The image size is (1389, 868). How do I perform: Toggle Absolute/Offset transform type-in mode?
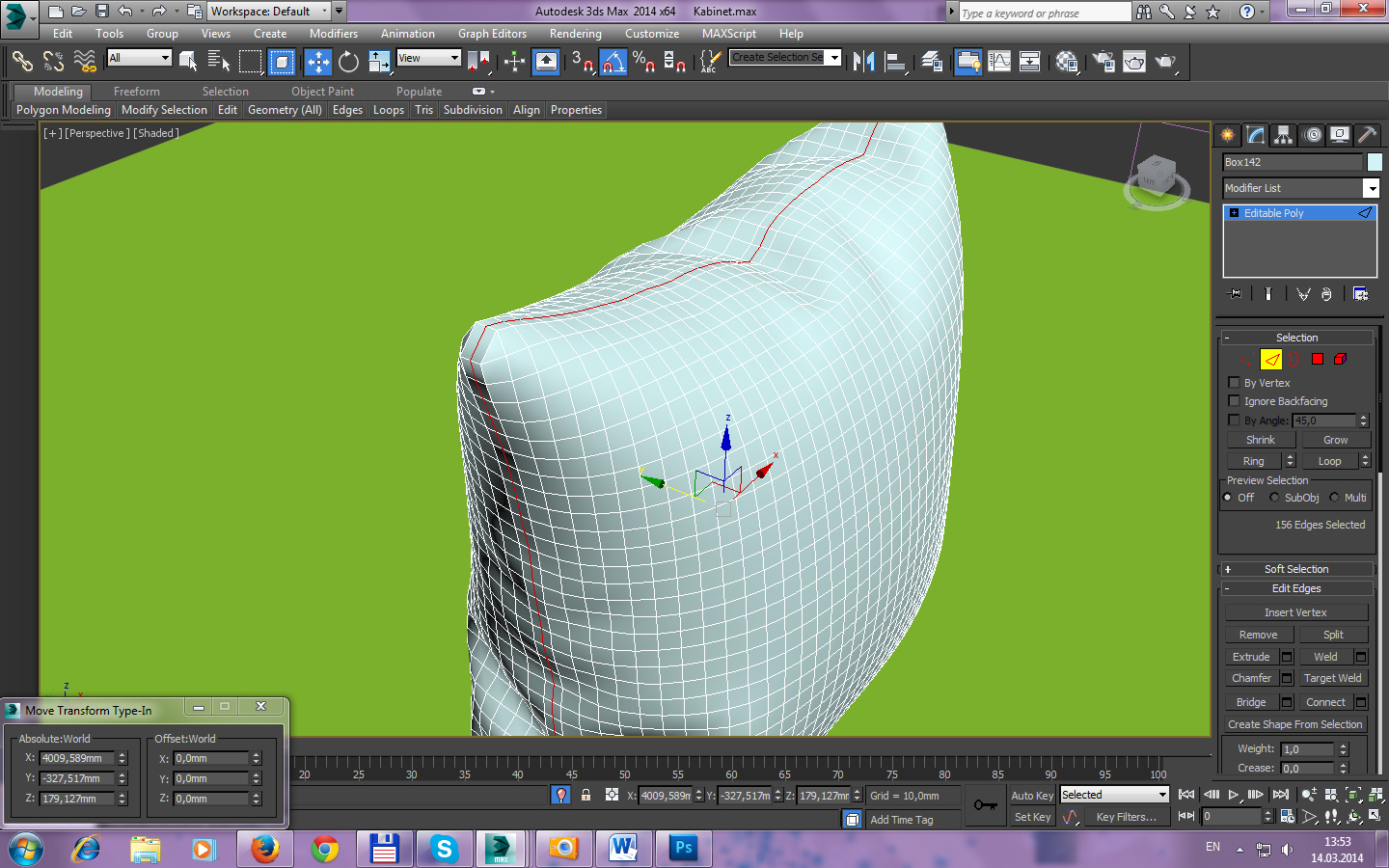[x=612, y=795]
